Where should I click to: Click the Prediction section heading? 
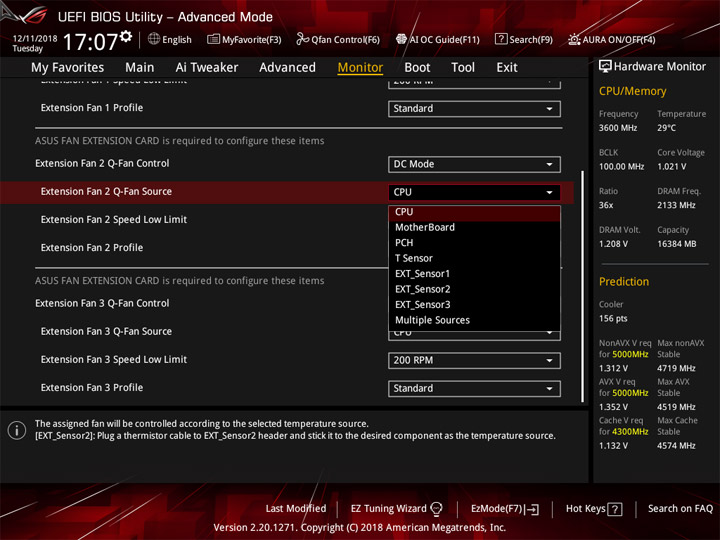coord(624,281)
